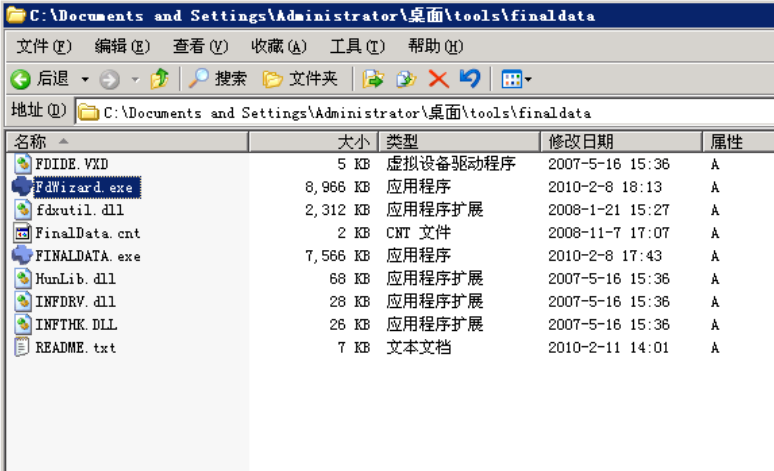Viewport: 774px width, 471px height.
Task: Select the file name FdWizard.exe
Action: pos(87,187)
